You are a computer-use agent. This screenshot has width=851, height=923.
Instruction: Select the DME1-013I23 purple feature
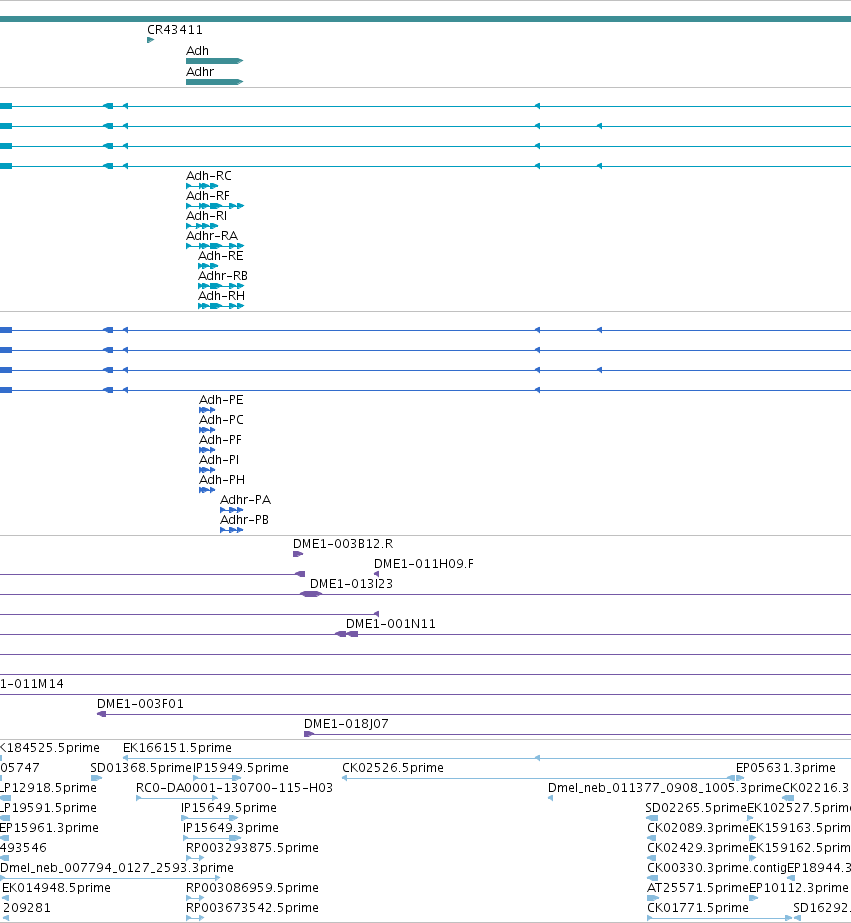[311, 594]
